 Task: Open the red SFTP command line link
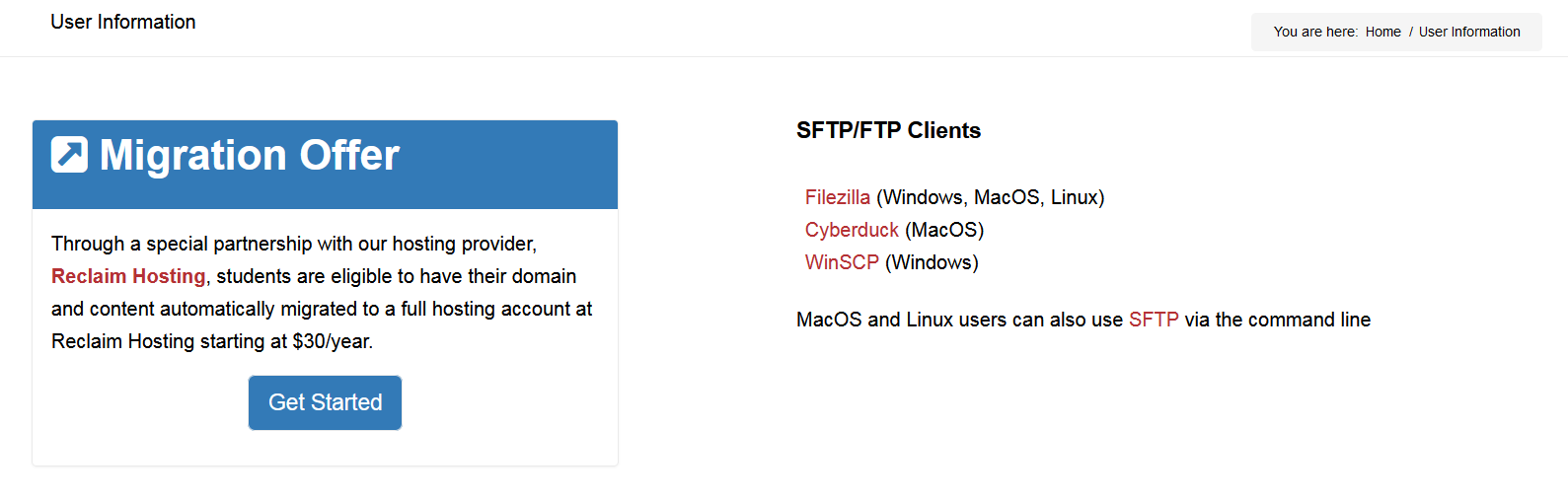coord(1154,320)
